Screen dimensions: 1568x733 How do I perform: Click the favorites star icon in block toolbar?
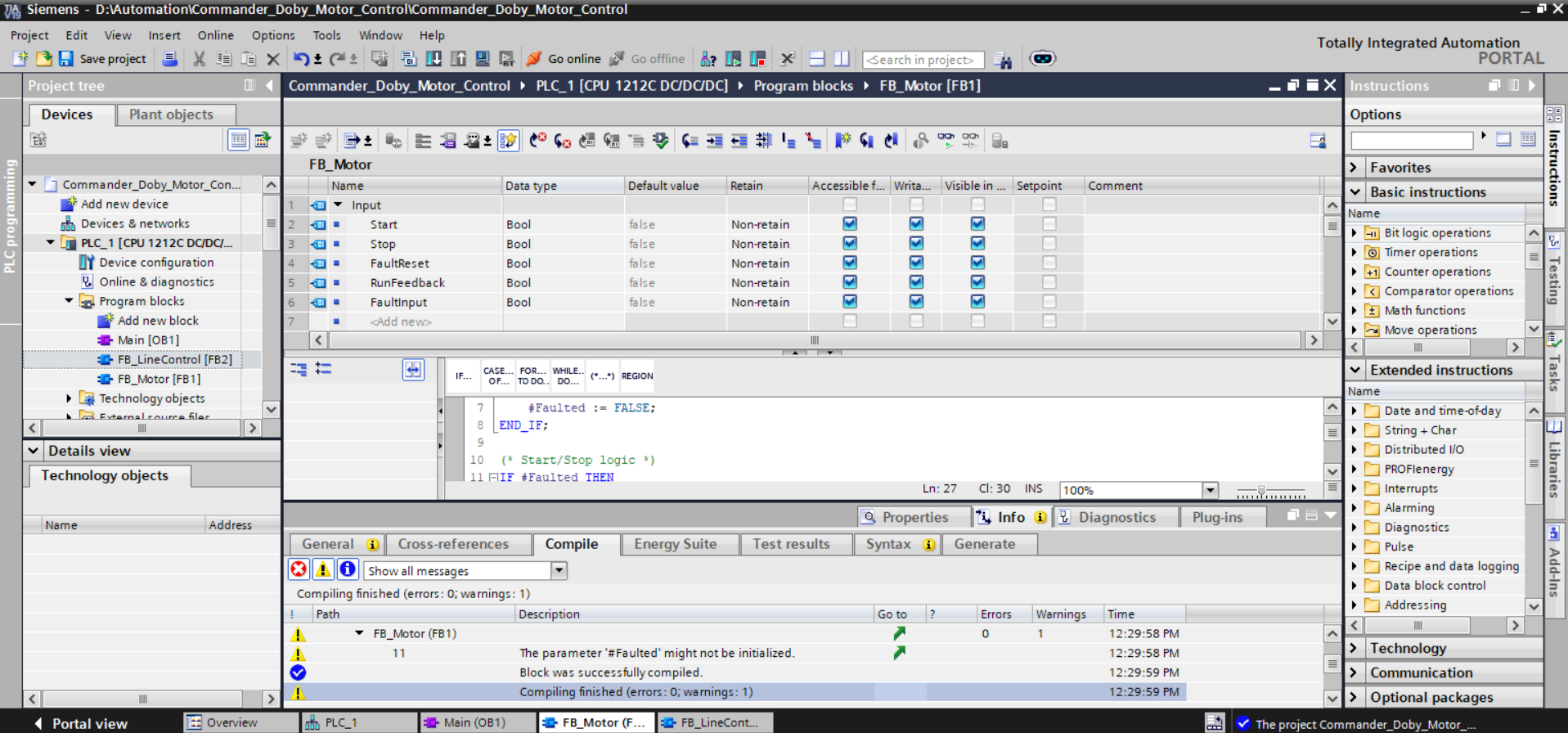[x=508, y=141]
